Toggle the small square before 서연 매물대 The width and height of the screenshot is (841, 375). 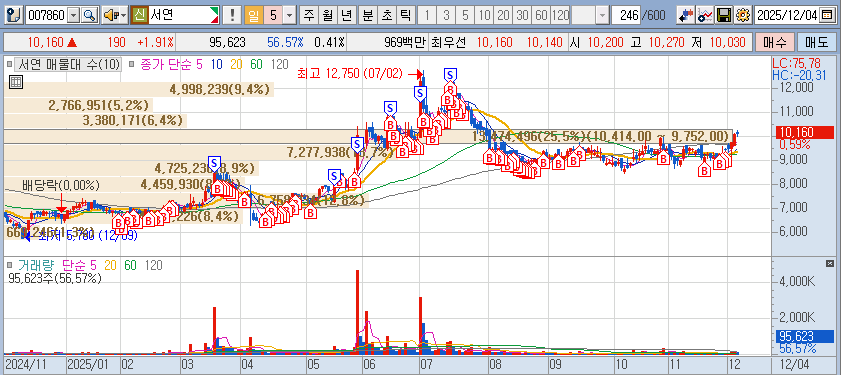[9, 65]
